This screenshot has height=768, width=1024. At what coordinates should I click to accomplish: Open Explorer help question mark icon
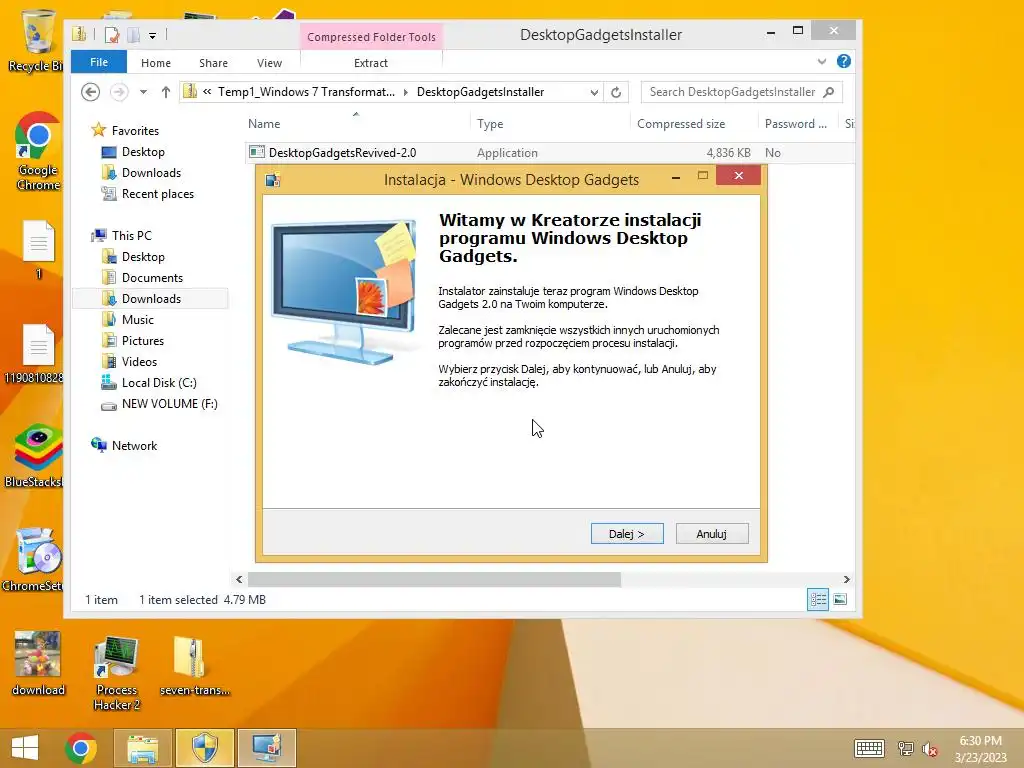844,61
